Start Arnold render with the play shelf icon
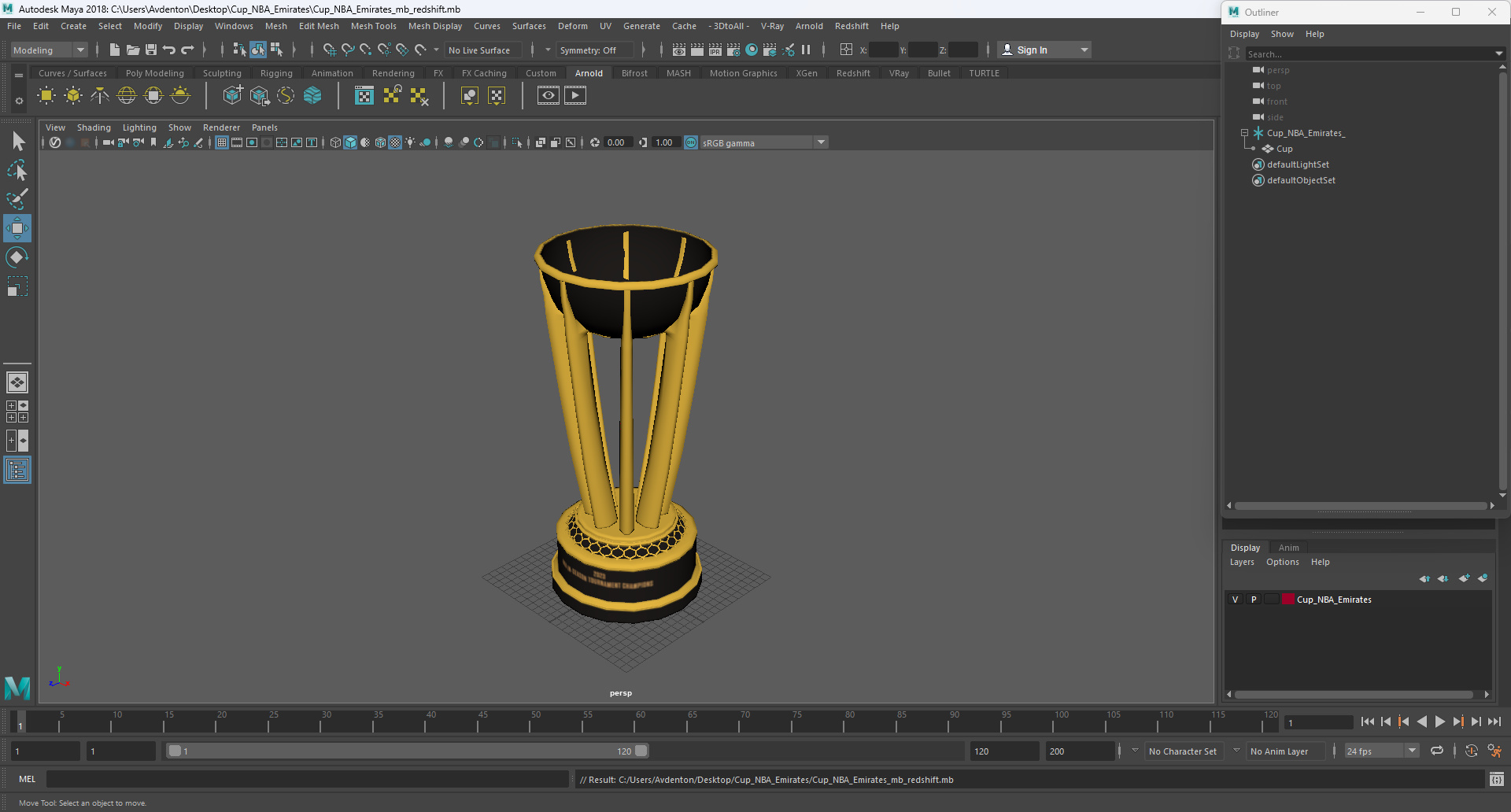The width and height of the screenshot is (1511, 812). (575, 96)
